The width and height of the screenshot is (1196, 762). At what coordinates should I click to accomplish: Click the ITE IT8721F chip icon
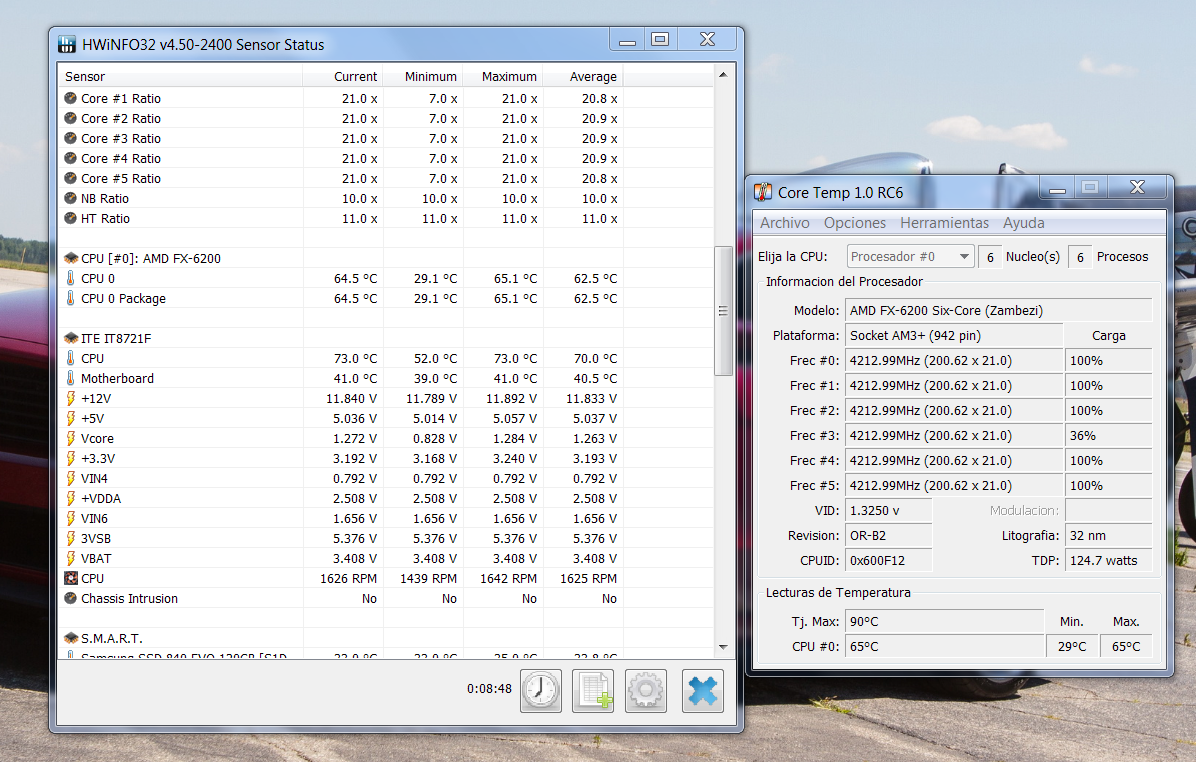point(71,339)
